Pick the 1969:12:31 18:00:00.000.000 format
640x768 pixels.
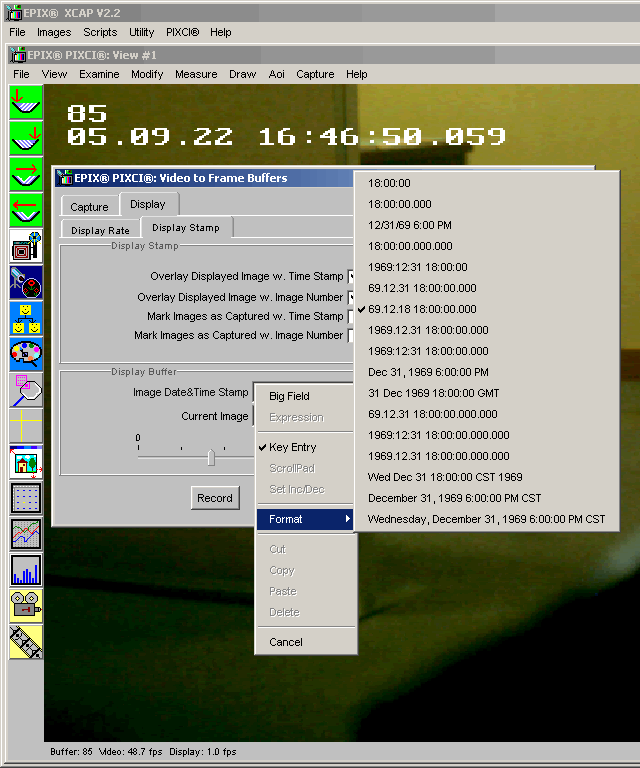487,435
